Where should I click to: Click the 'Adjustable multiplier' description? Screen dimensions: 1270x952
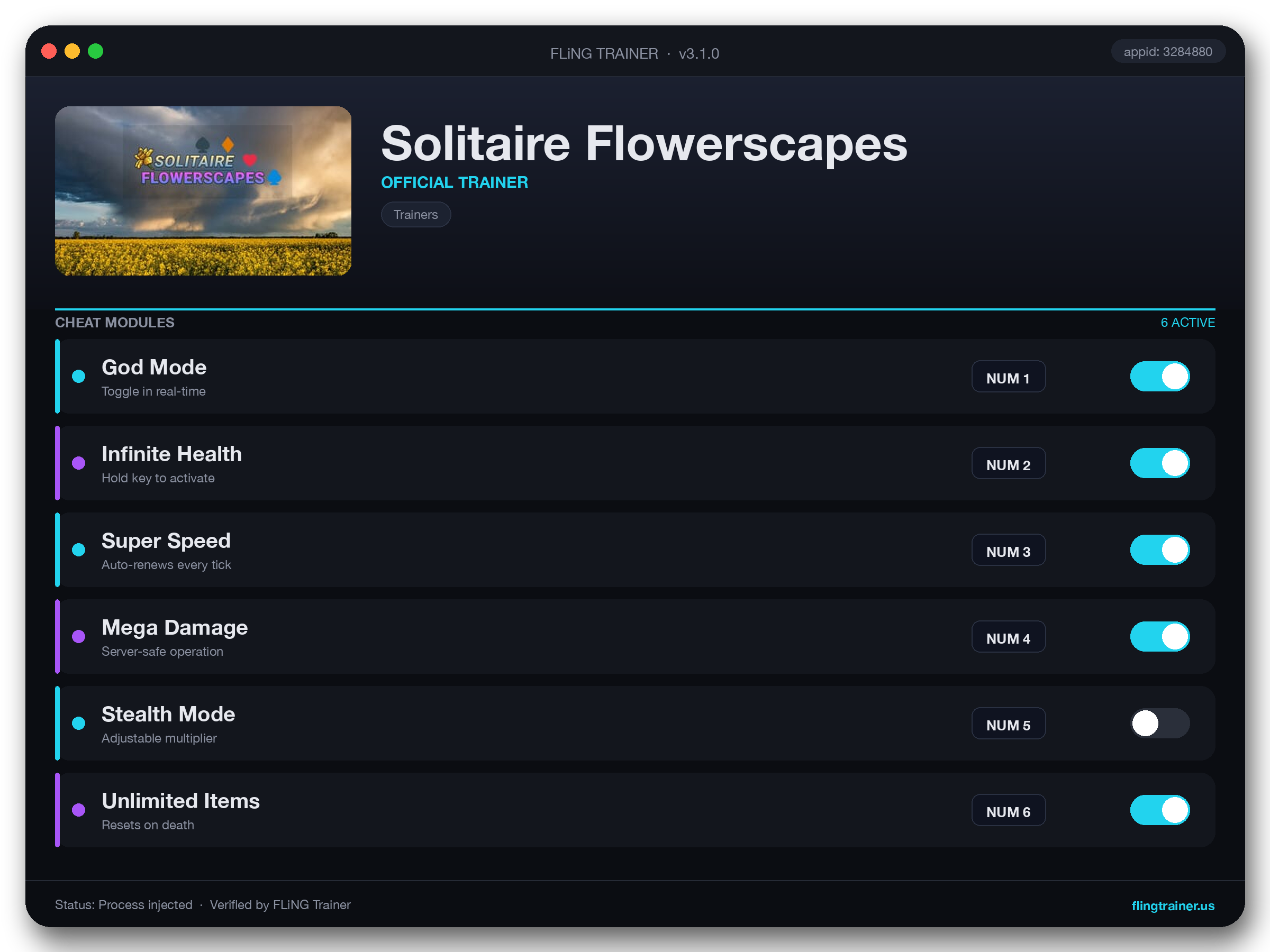click(159, 738)
